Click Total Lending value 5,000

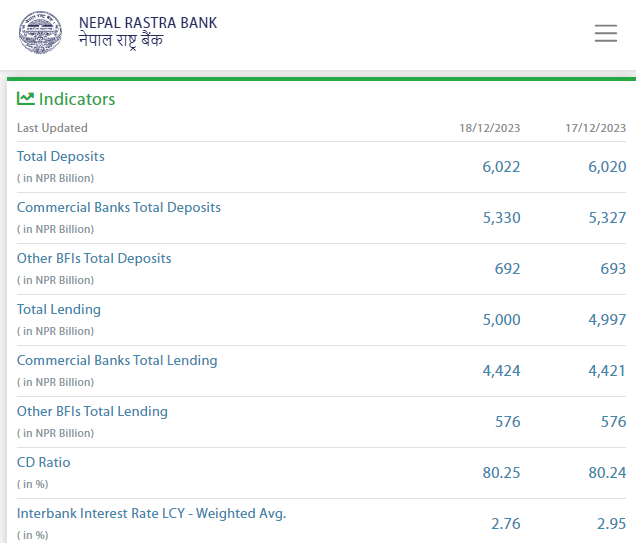click(x=501, y=320)
